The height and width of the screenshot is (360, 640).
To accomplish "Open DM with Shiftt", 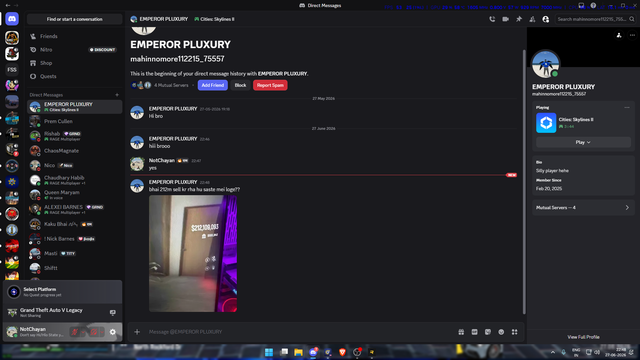I will 74,268.
